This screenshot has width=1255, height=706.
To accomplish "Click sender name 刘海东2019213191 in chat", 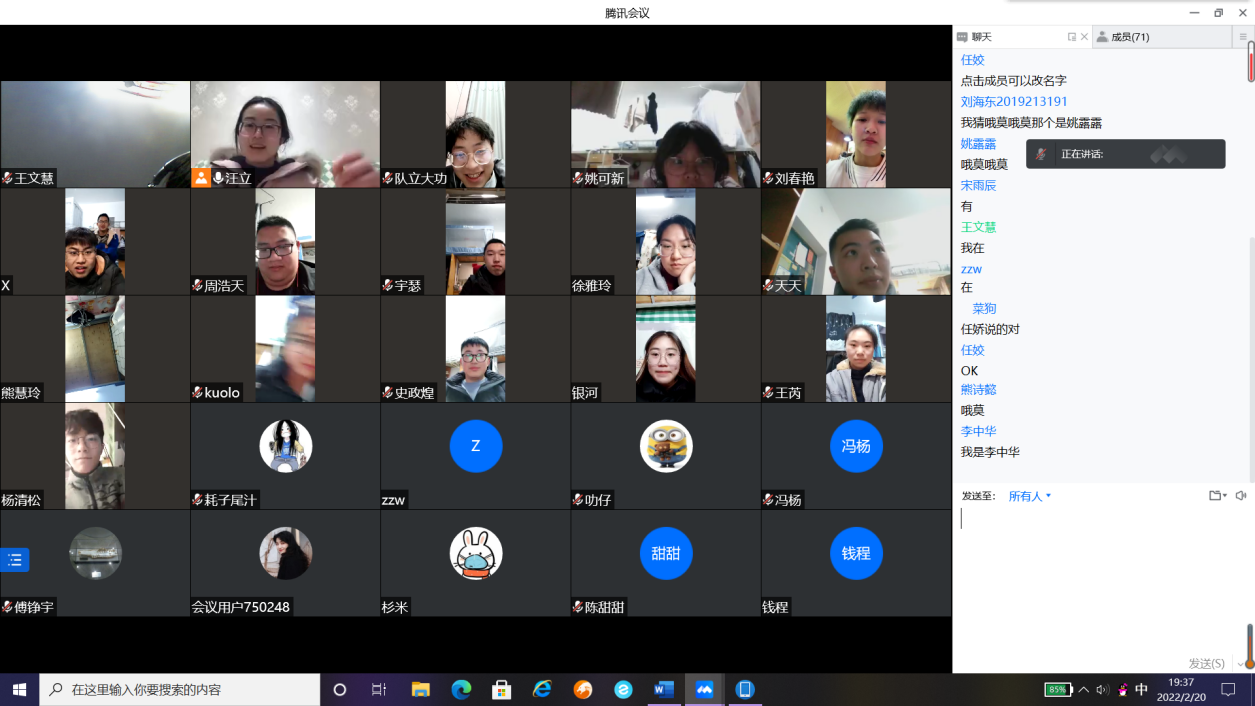I will tap(1014, 102).
